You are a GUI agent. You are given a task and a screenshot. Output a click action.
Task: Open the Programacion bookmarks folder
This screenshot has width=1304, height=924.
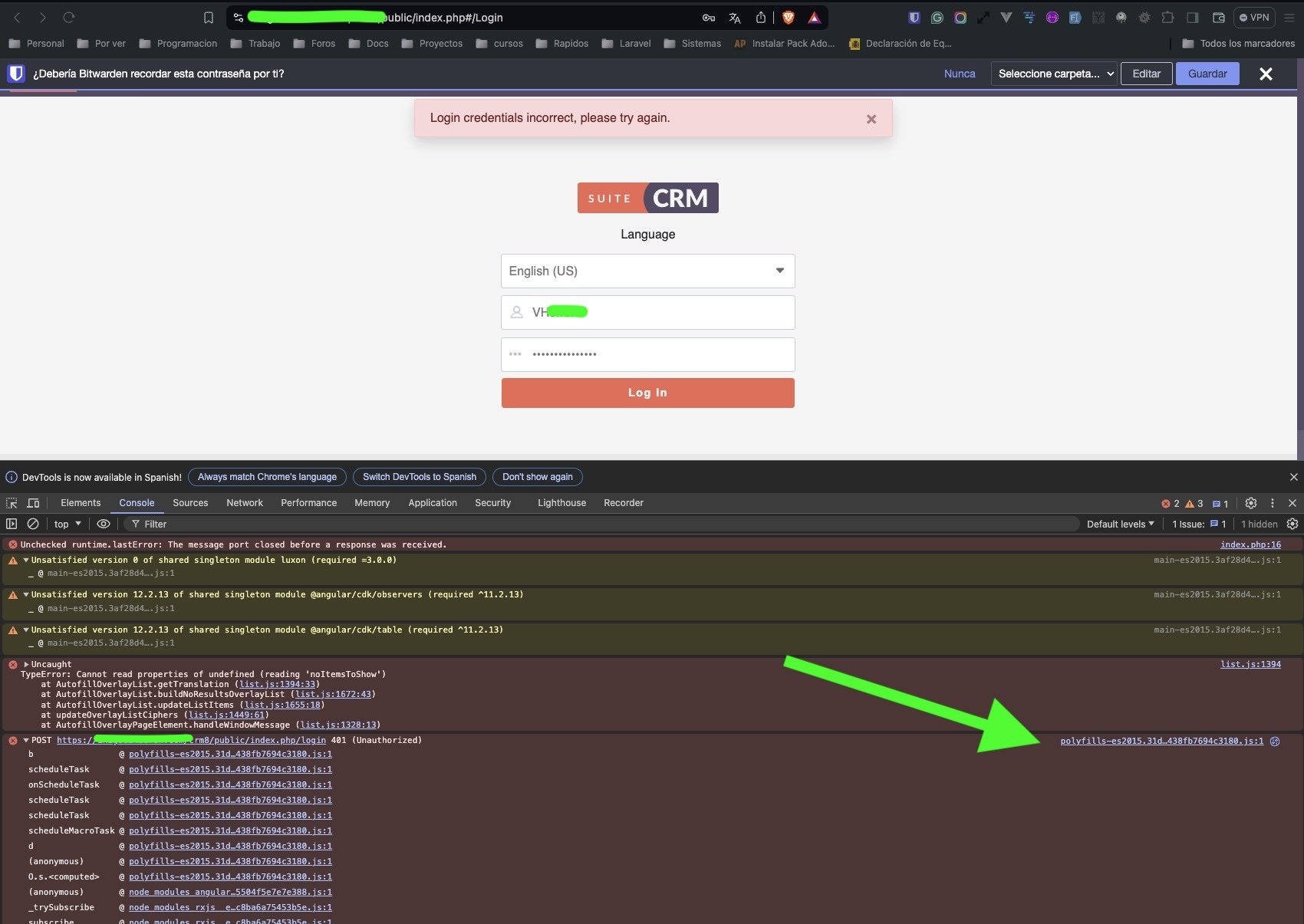178,44
